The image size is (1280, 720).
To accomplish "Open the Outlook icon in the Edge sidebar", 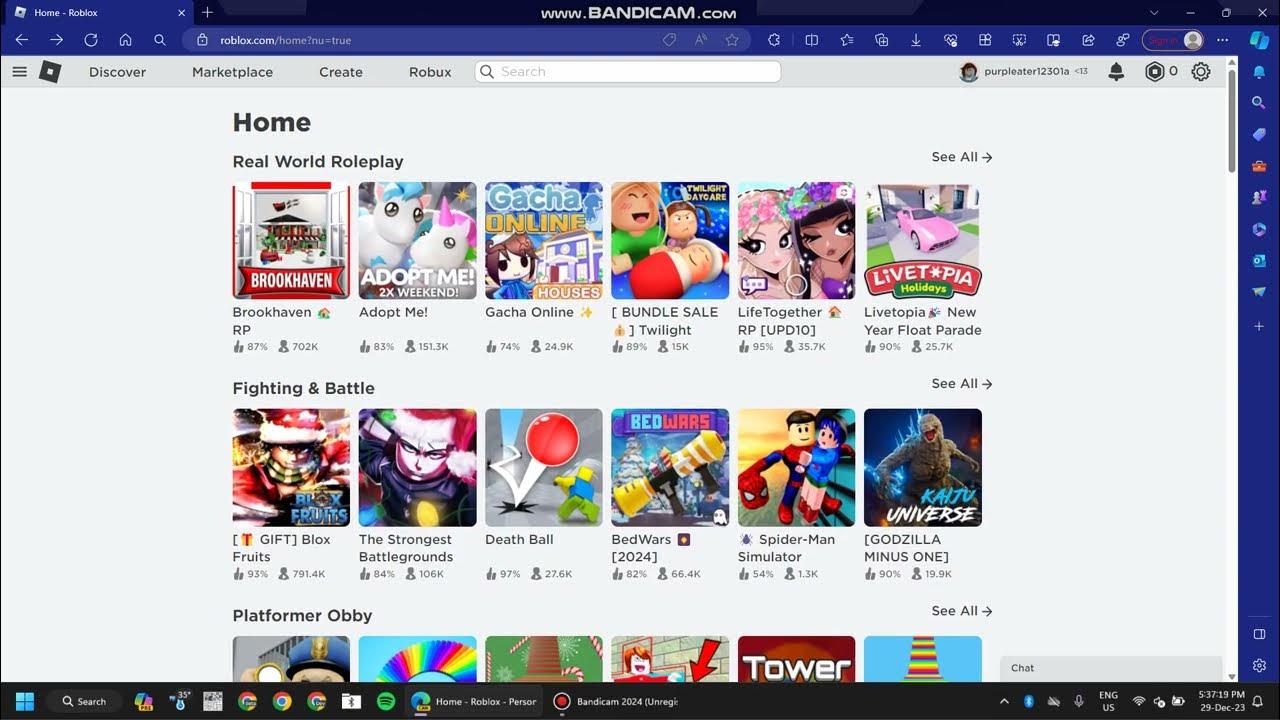I will point(1259,260).
